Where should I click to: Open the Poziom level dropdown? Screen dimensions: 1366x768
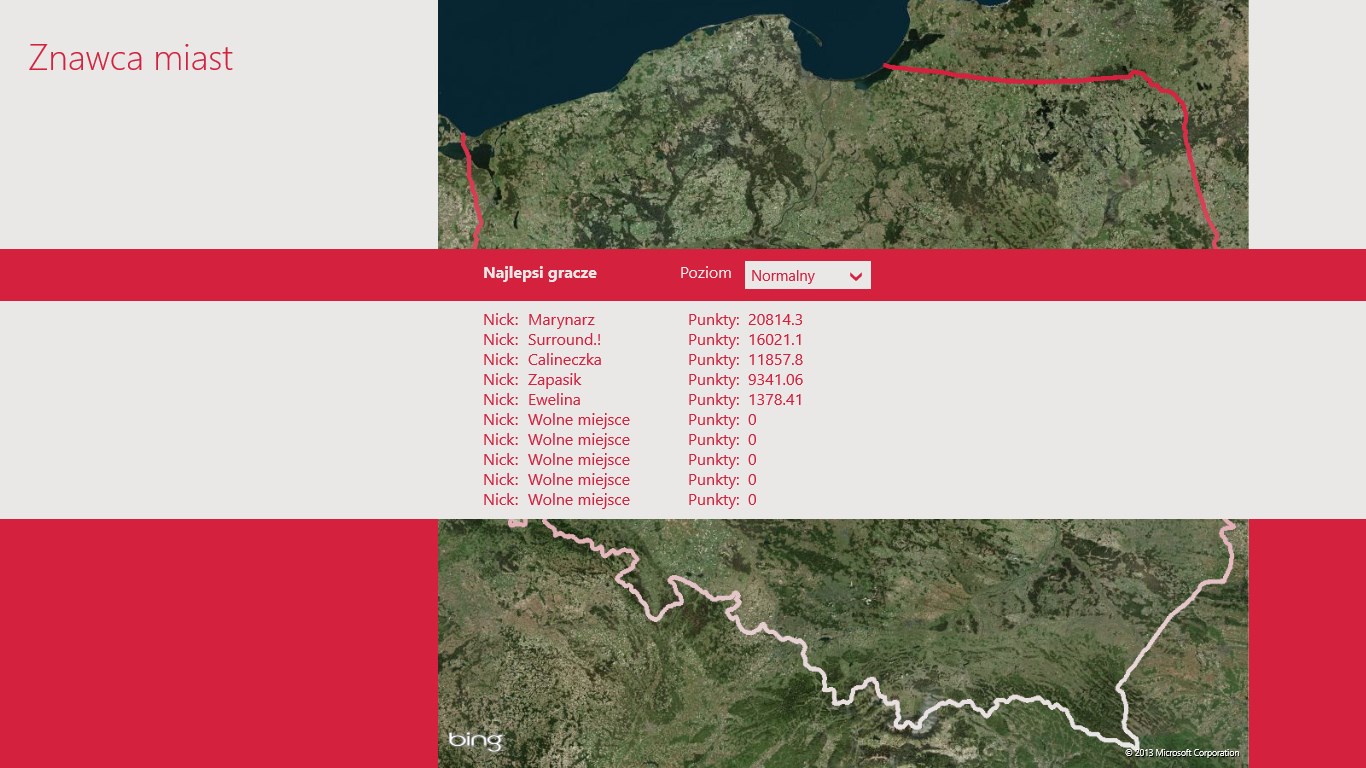point(808,275)
